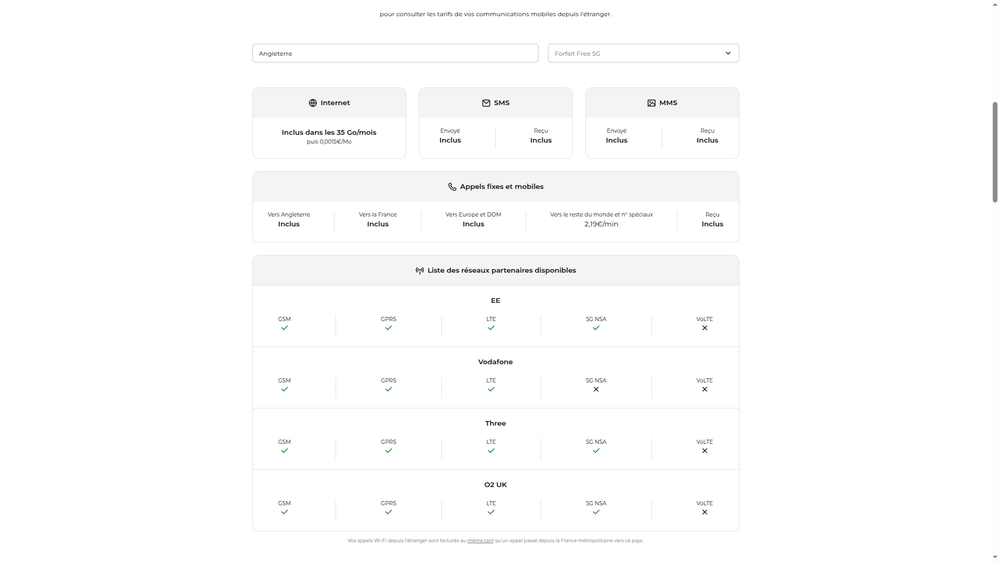Click EE's GSM green checkmark
Viewport: 999px width, 562px height.
pyautogui.click(x=284, y=328)
